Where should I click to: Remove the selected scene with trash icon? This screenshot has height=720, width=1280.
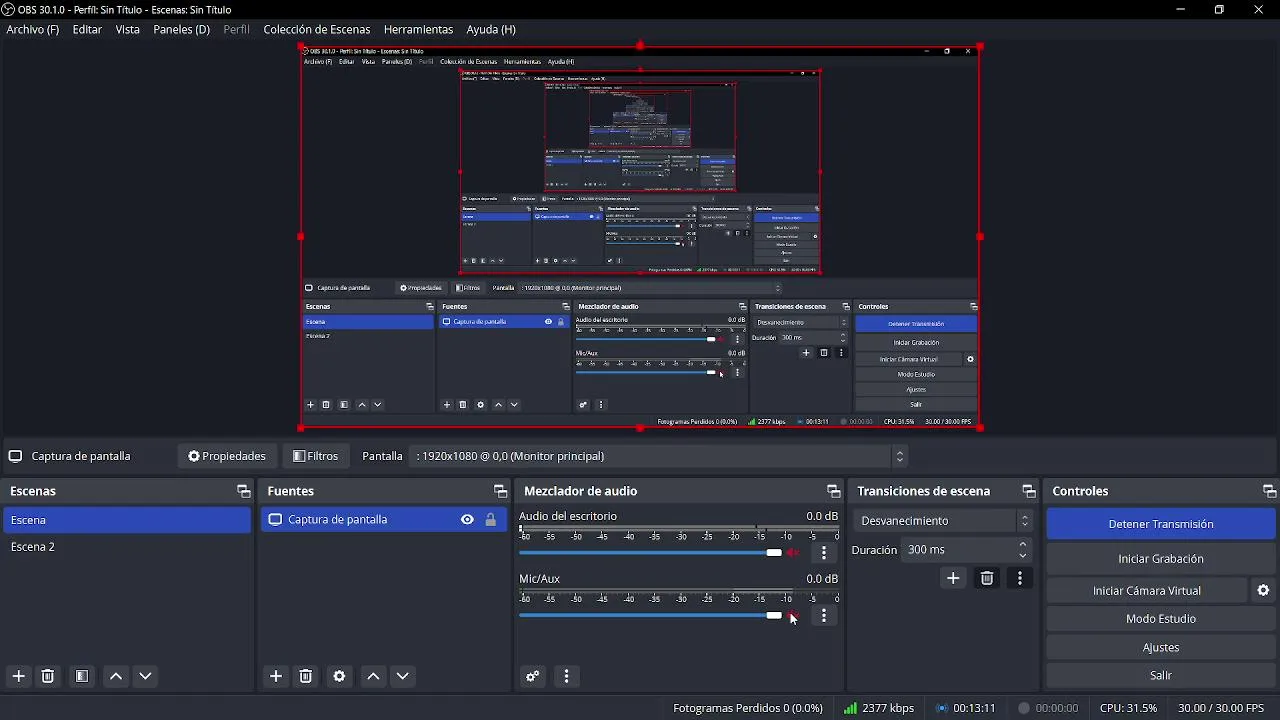[x=47, y=676]
